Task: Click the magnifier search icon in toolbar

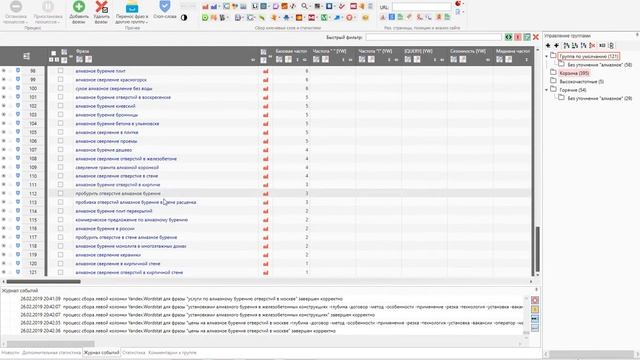Action: 304,6
